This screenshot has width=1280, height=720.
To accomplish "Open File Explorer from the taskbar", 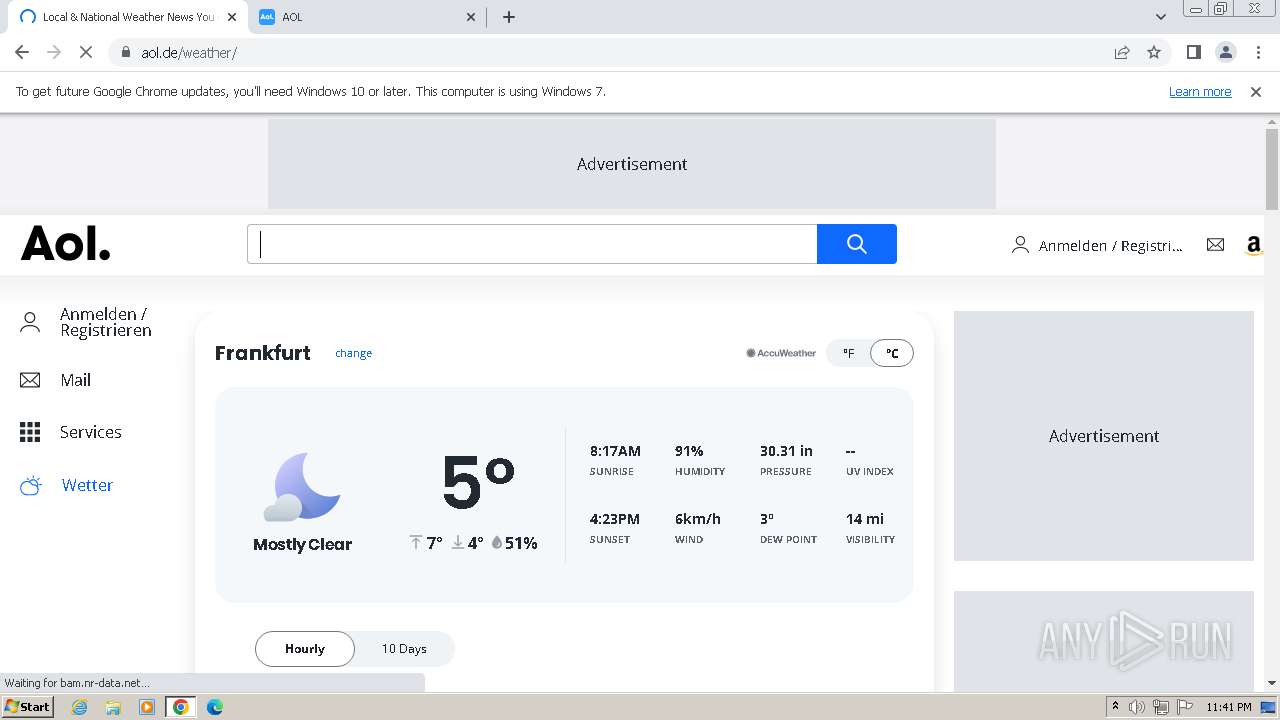I will pyautogui.click(x=113, y=707).
